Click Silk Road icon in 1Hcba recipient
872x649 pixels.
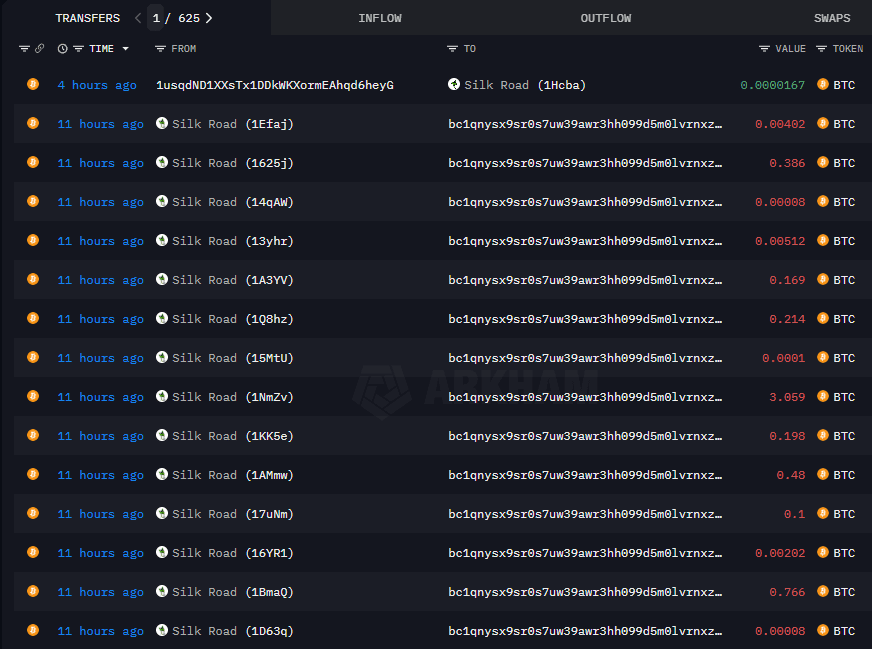pyautogui.click(x=454, y=85)
